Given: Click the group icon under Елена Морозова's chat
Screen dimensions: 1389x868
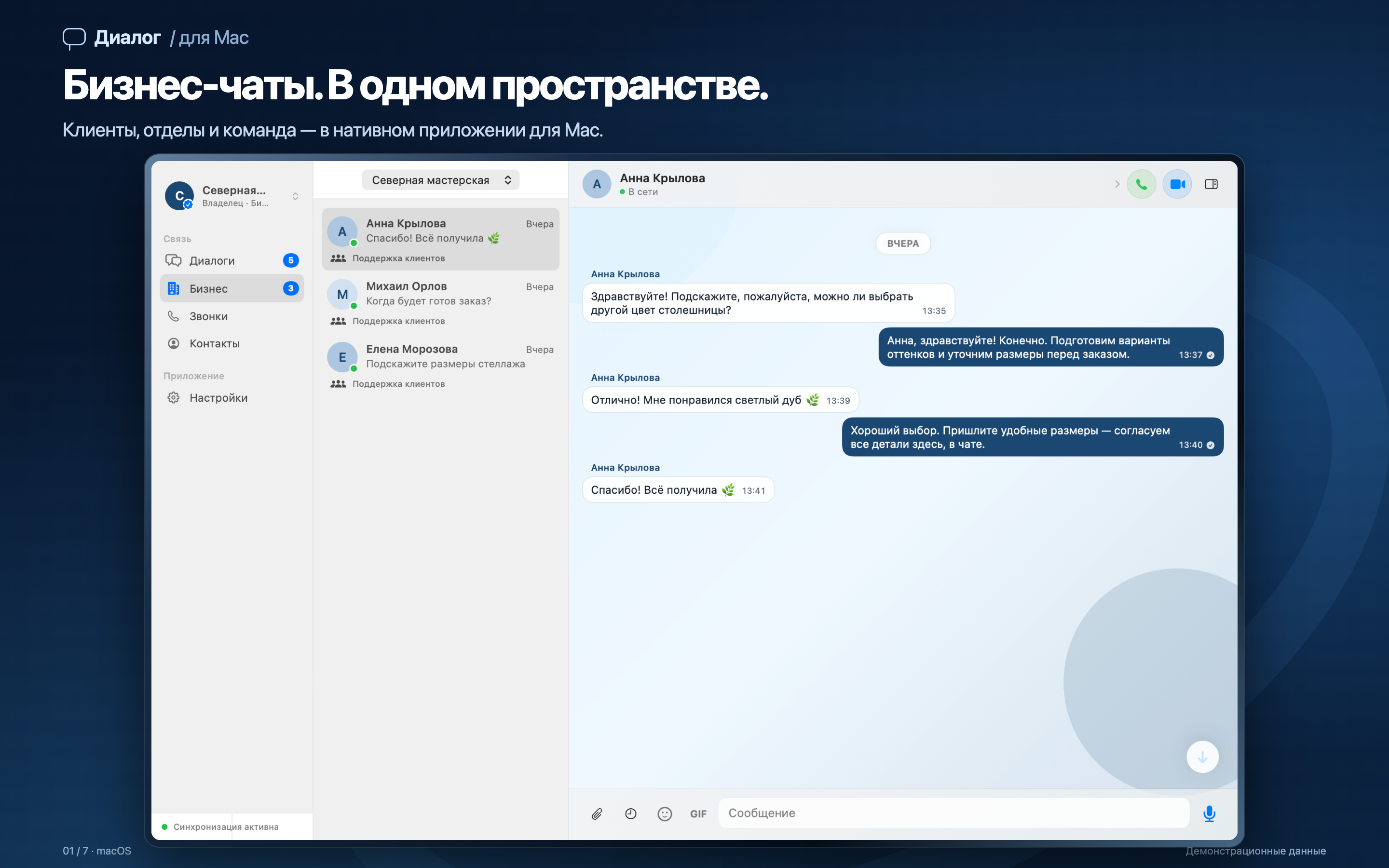Looking at the screenshot, I should tap(338, 383).
